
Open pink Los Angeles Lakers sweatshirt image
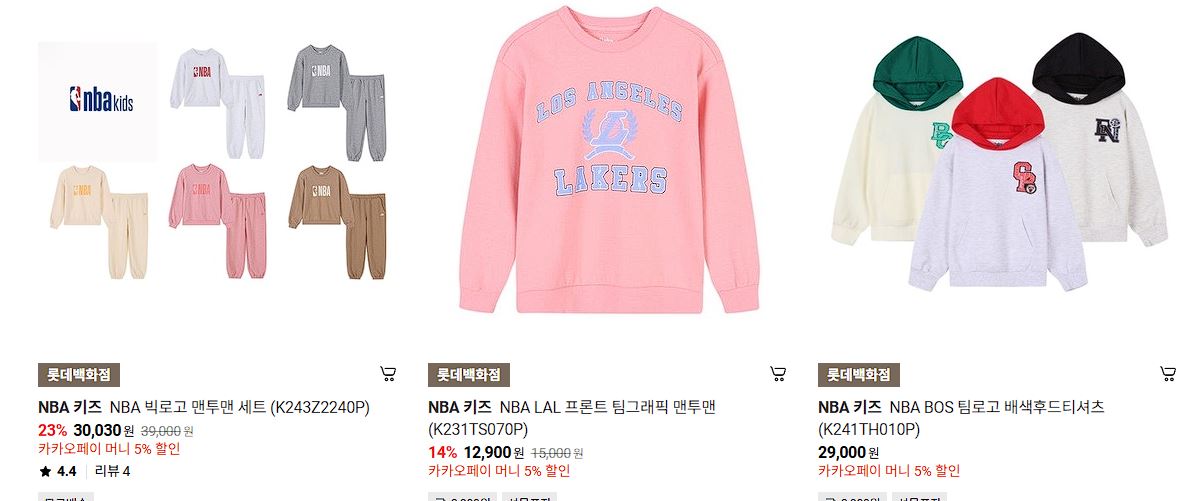[609, 161]
